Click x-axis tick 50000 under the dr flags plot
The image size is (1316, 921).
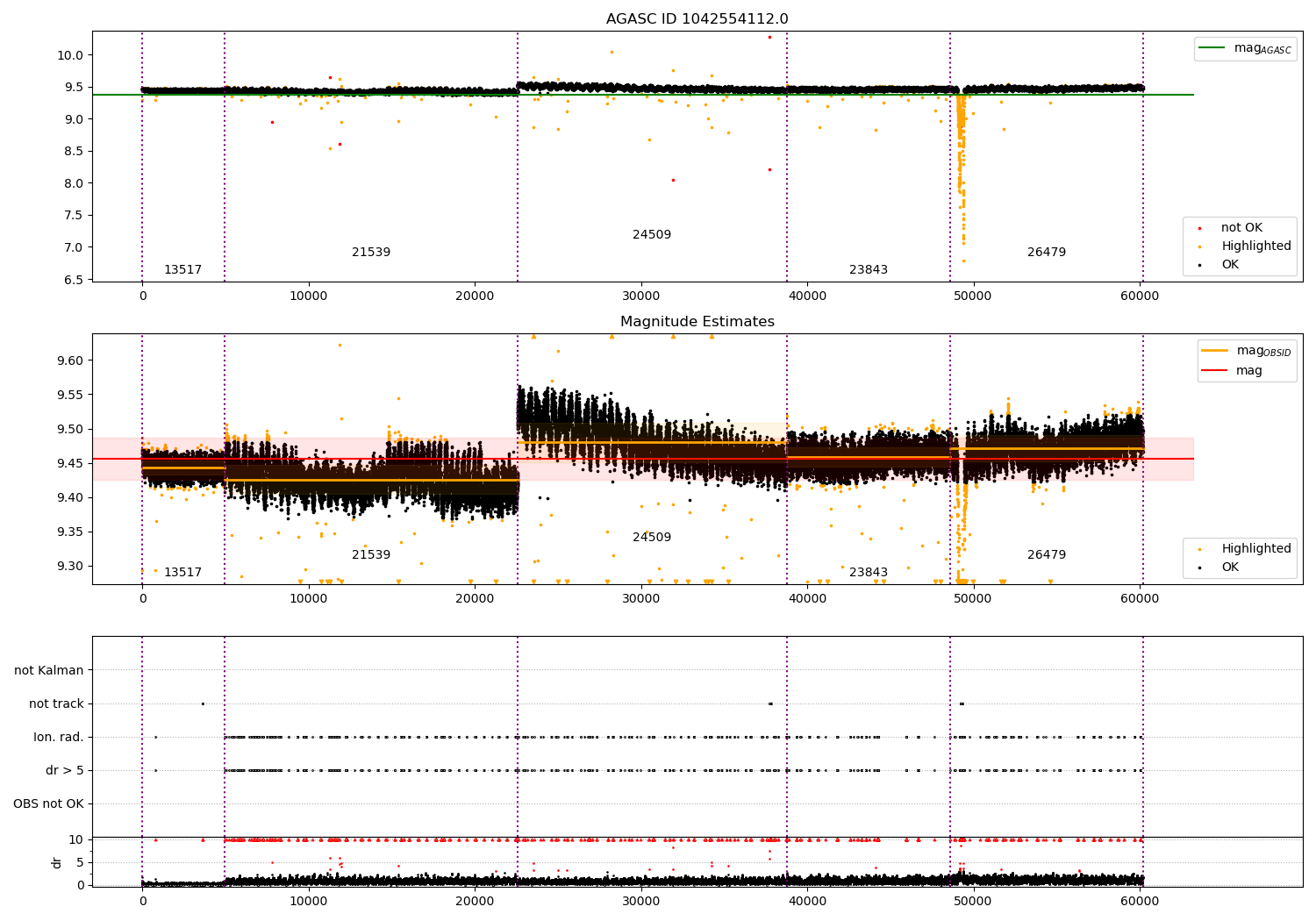click(973, 902)
